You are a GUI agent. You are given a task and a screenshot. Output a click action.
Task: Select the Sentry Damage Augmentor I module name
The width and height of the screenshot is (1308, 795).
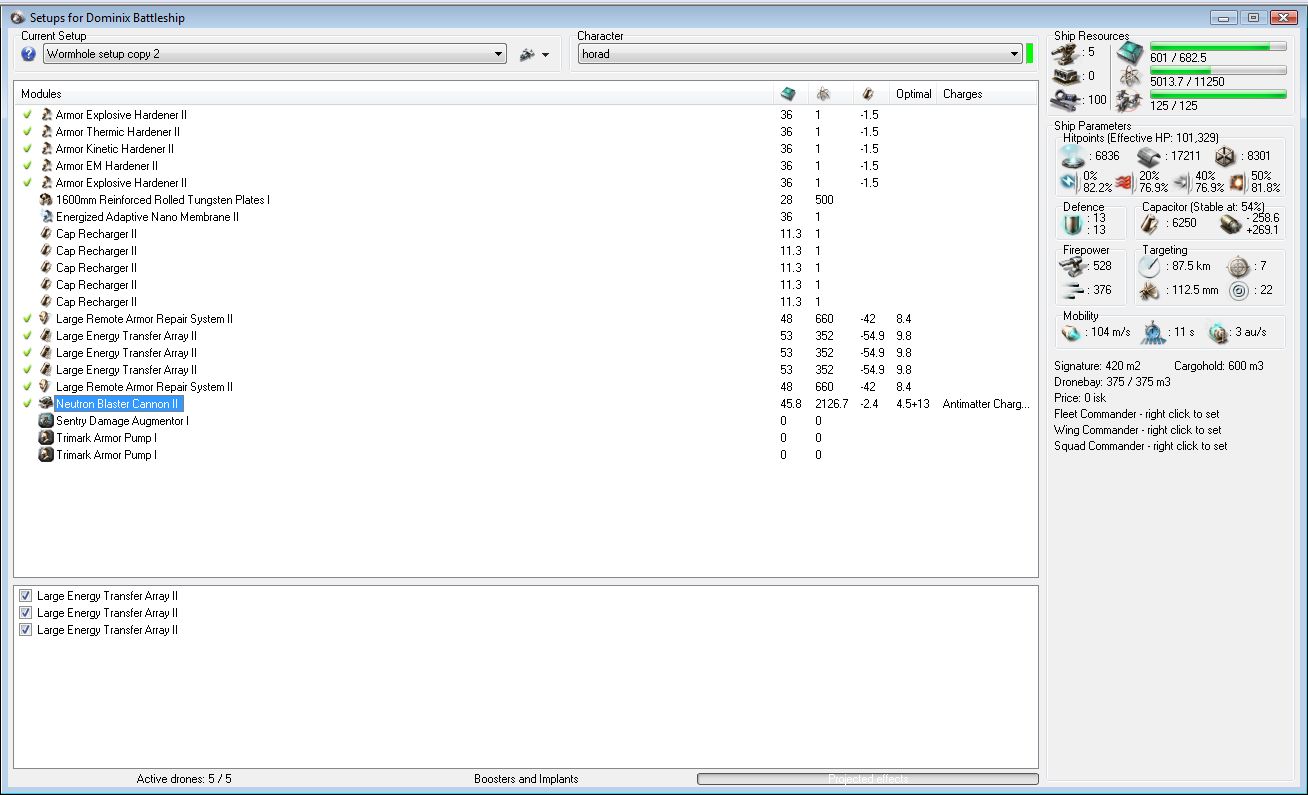point(122,421)
